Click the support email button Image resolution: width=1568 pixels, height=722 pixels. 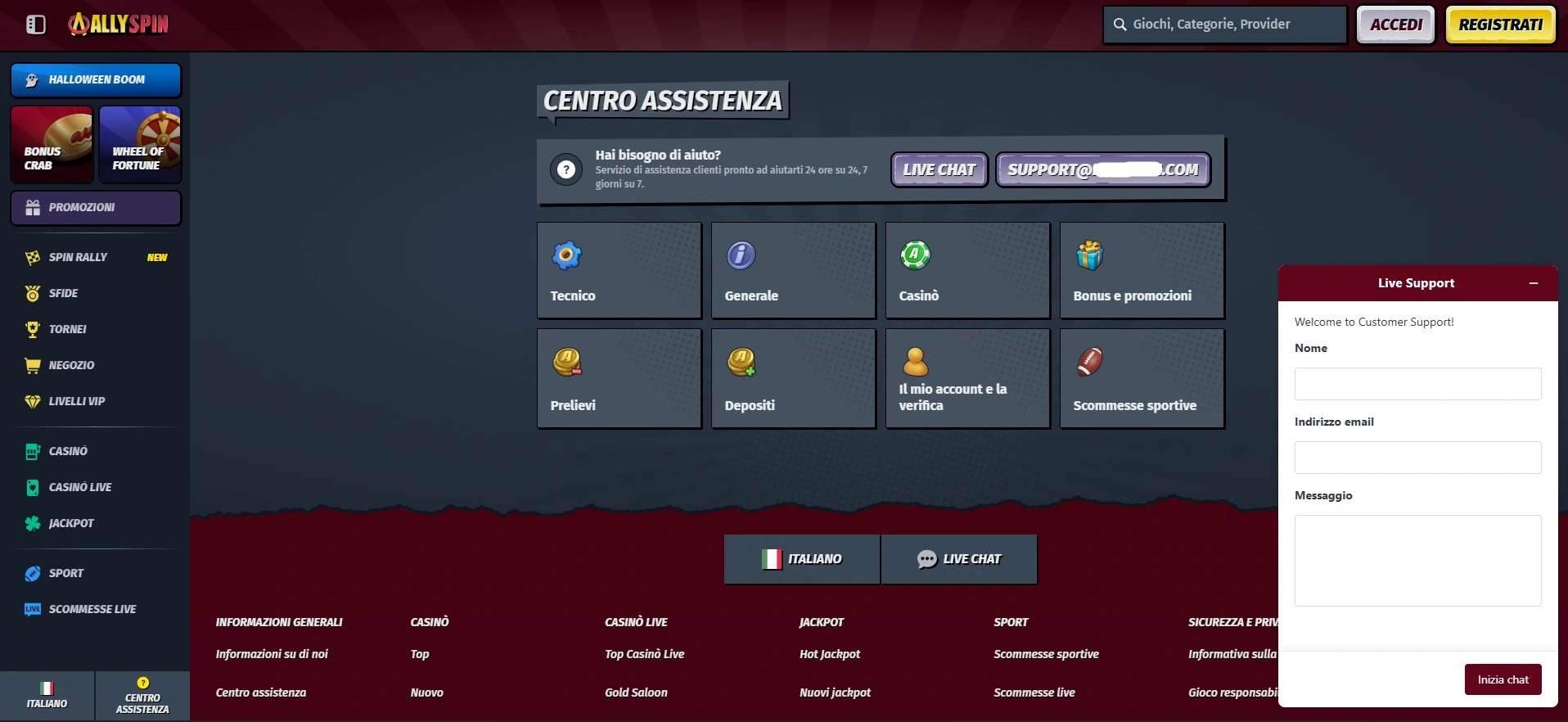[x=1103, y=169]
